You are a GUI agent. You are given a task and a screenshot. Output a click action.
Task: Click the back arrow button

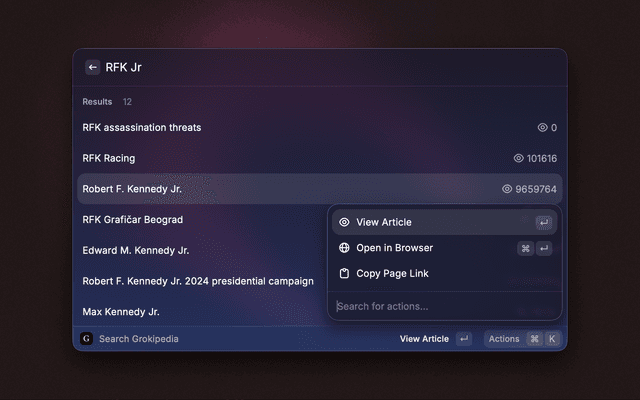(x=92, y=68)
